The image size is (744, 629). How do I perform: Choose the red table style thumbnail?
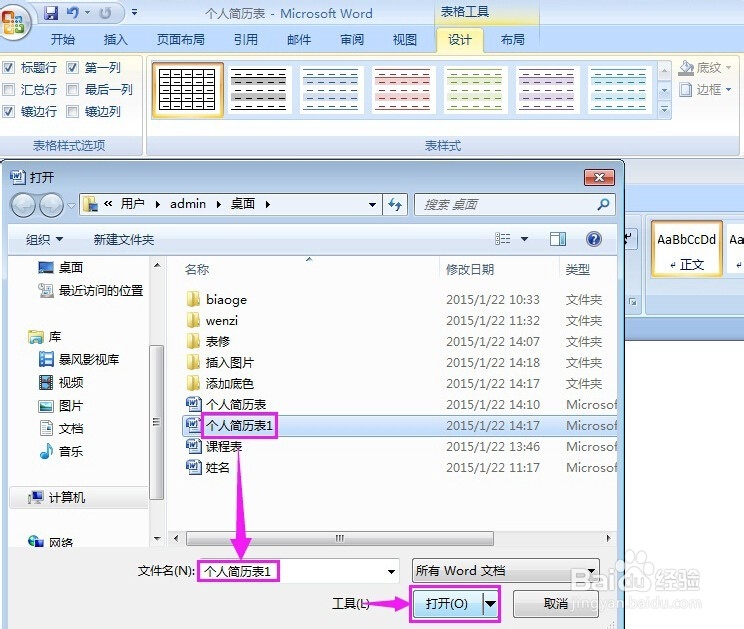pyautogui.click(x=402, y=90)
